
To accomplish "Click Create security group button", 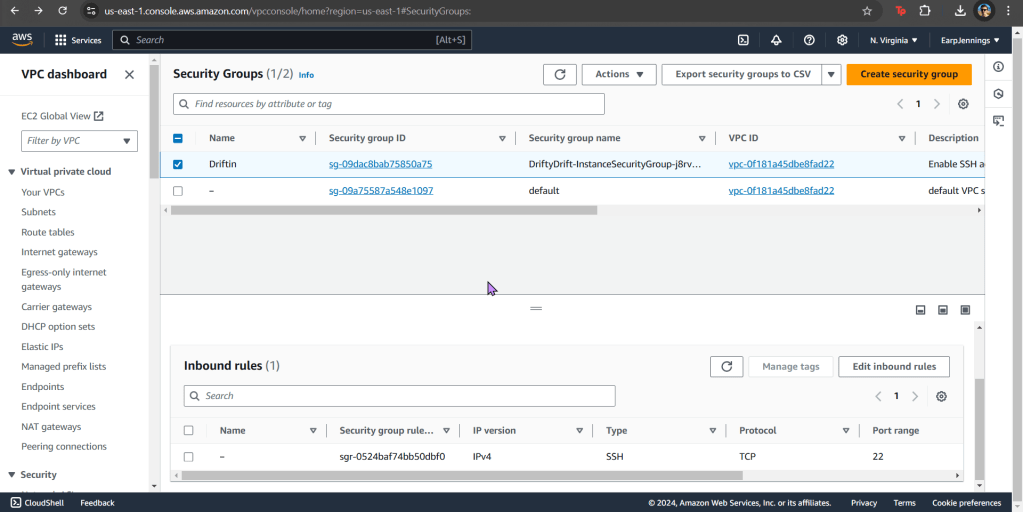I will (x=908, y=74).
